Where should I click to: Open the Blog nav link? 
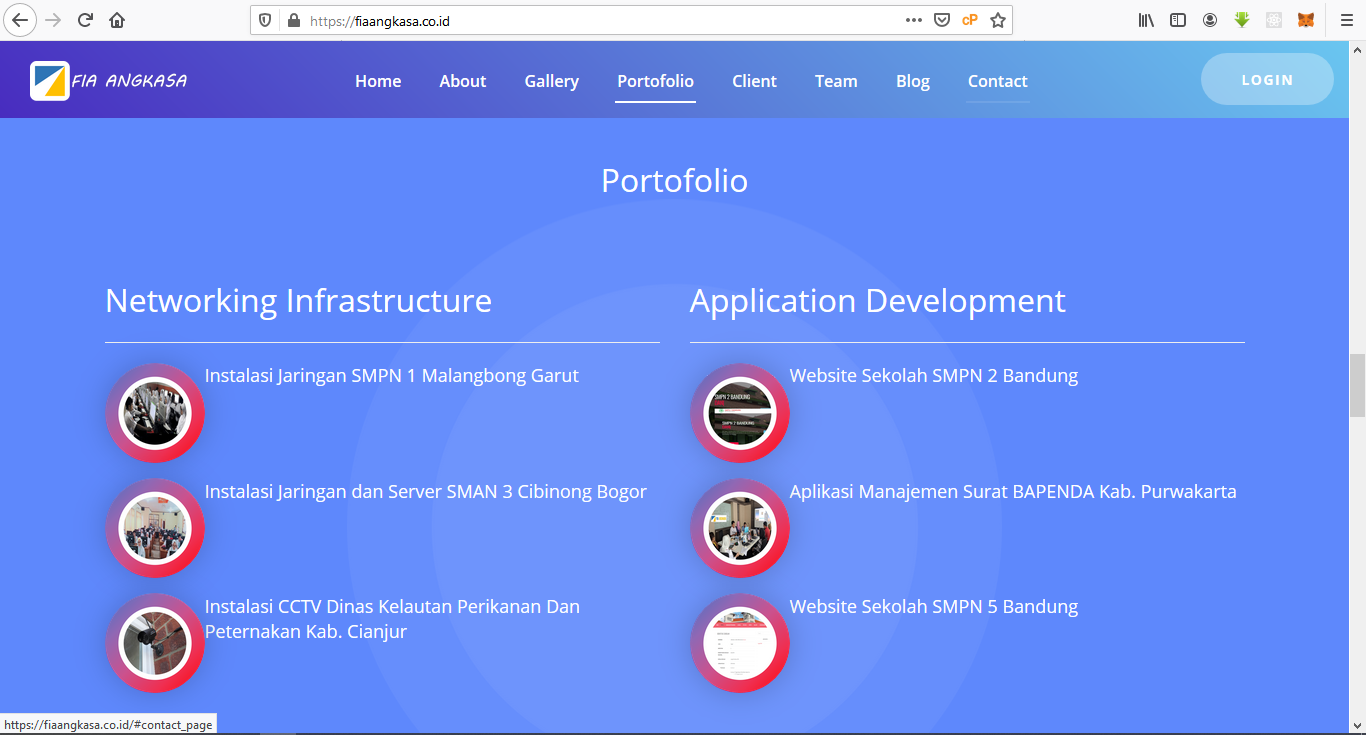pos(913,81)
